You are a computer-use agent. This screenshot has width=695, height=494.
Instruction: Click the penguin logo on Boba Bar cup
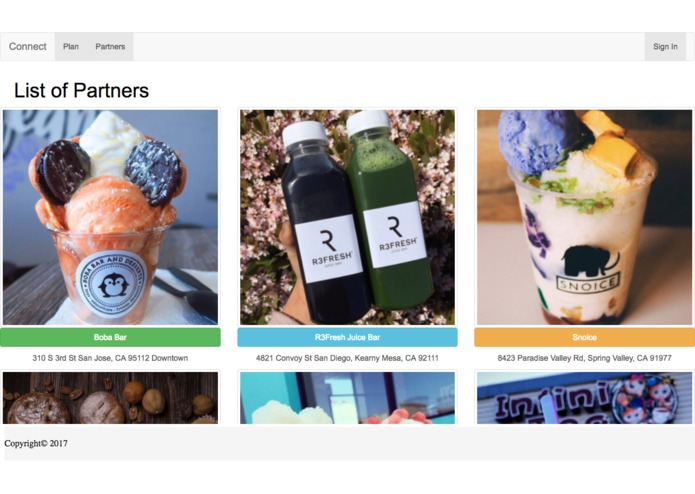111,285
